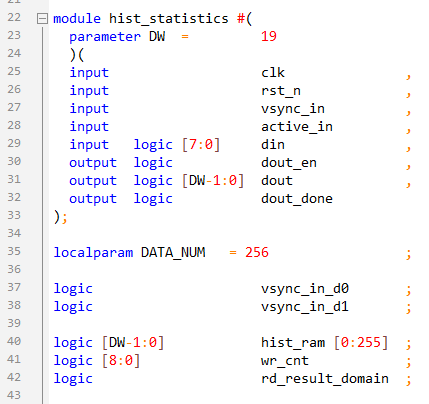Image resolution: width=429 pixels, height=404 pixels.
Task: Click module name hist_statistics
Action: pyautogui.click(x=169, y=19)
